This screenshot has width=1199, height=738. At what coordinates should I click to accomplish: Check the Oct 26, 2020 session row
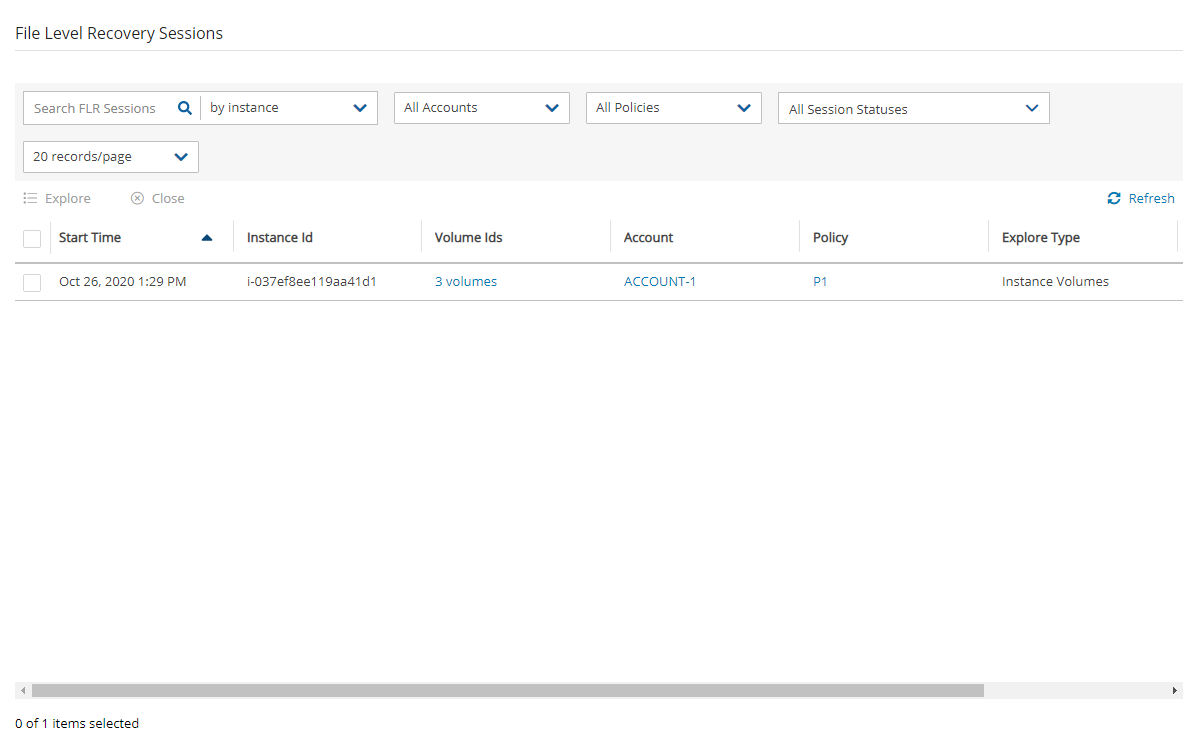coord(32,283)
